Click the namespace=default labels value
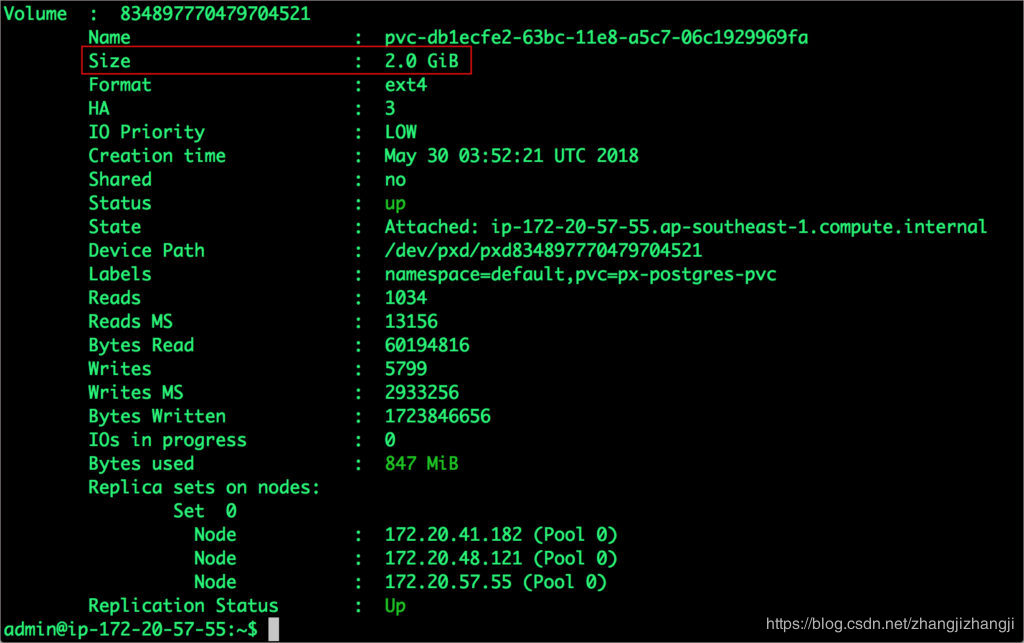Screen dimensions: 1024x643 click(581, 274)
